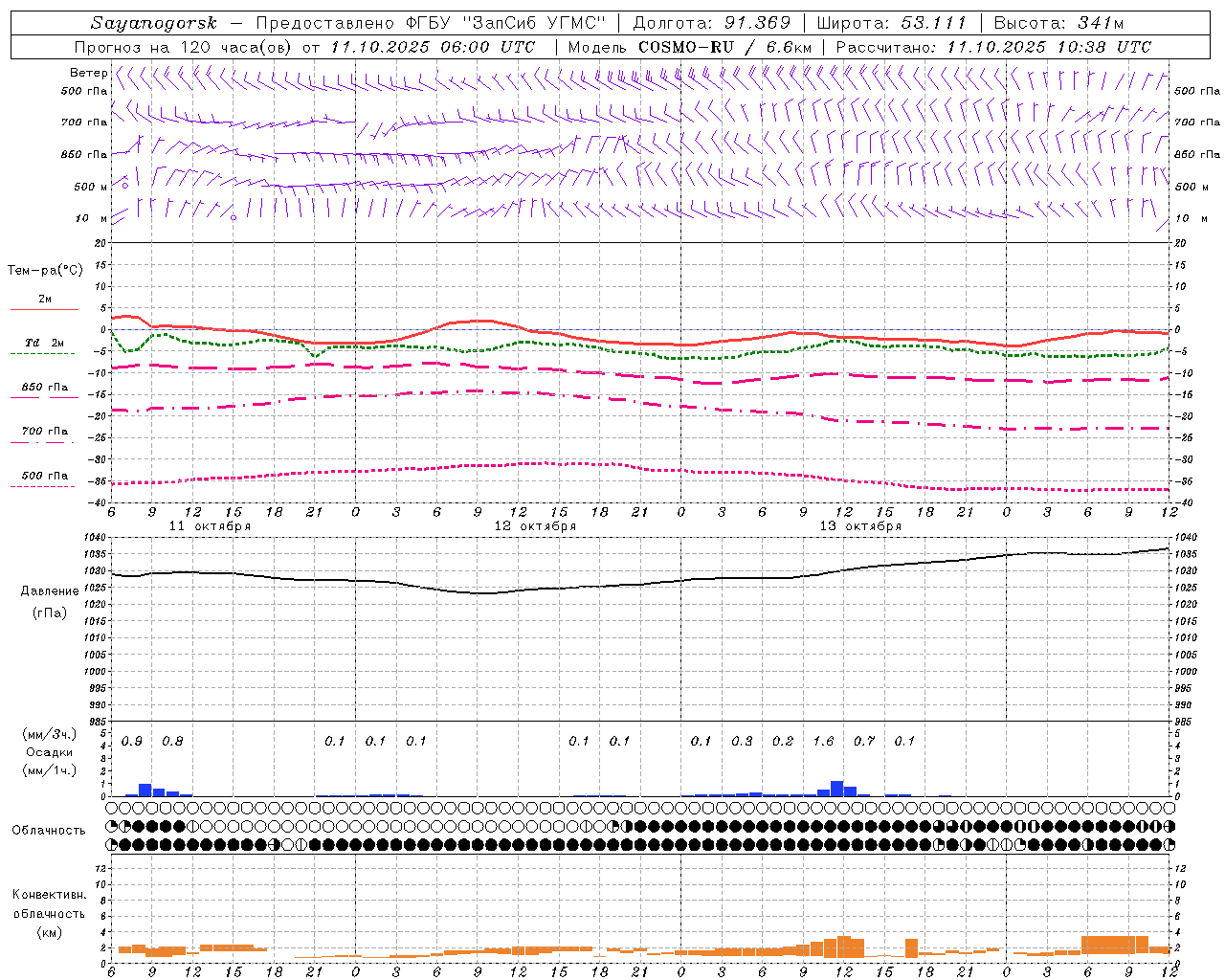Click the '850 гПа' temperature legend entry

(x=44, y=388)
